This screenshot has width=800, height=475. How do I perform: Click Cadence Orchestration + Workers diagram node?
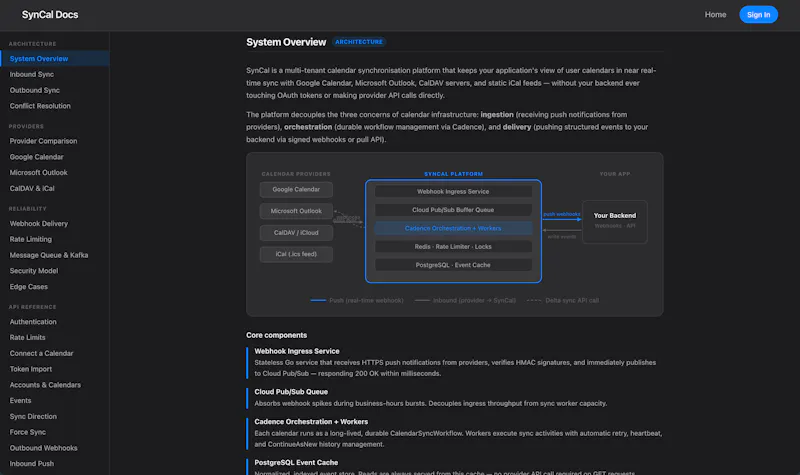coord(453,229)
